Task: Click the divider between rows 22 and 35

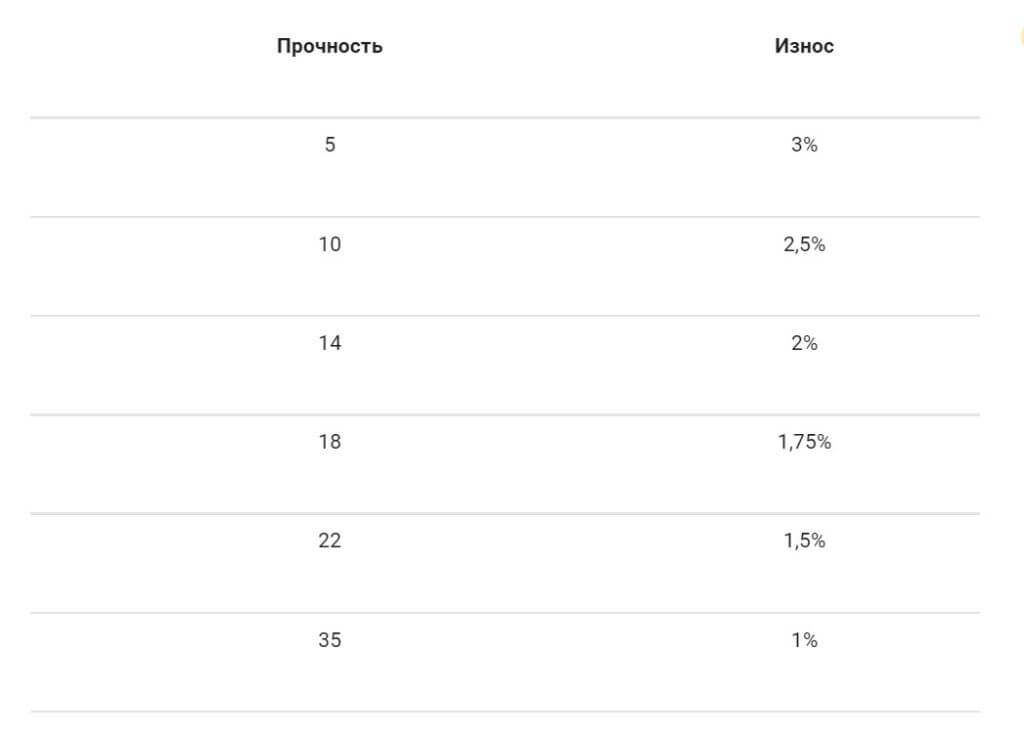Action: [x=505, y=613]
